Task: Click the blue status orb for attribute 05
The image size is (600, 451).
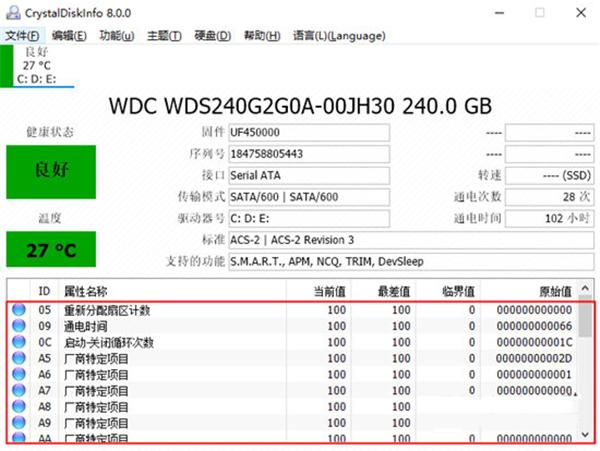Action: point(19,309)
